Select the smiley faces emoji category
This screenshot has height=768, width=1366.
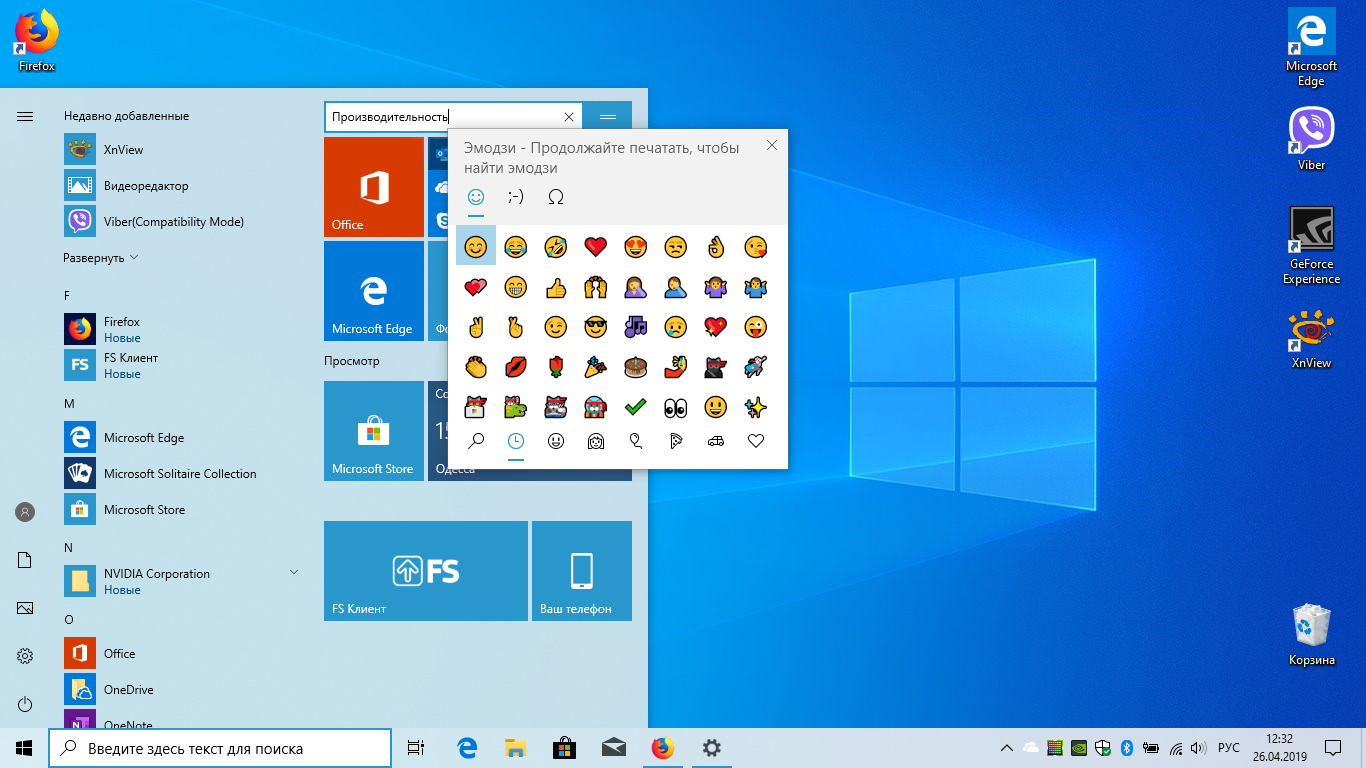556,441
